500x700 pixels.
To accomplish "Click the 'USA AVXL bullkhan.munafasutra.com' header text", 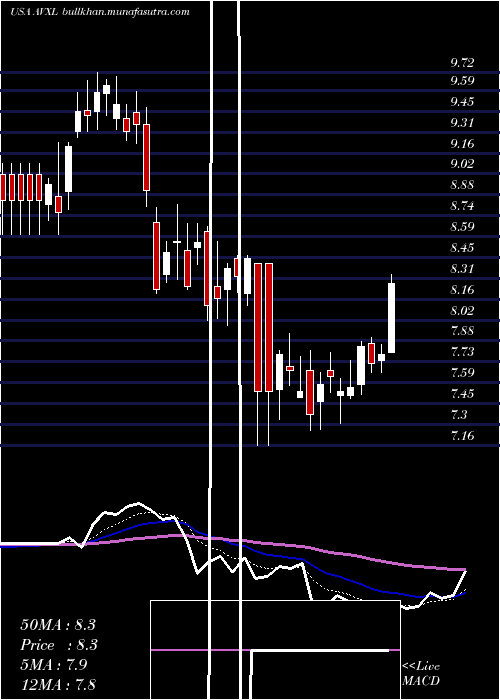I will click(100, 12).
